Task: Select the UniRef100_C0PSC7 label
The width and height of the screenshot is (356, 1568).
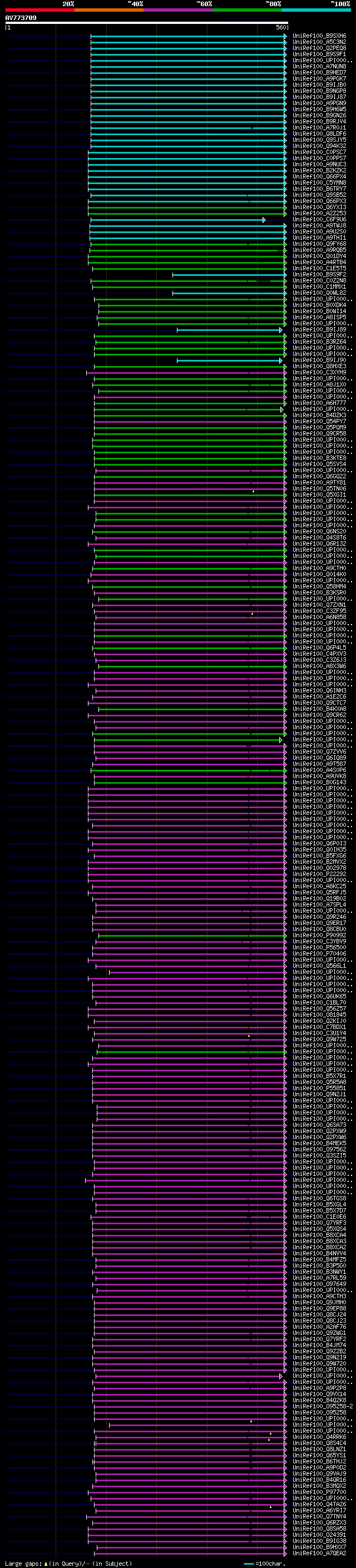Action: [x=319, y=152]
